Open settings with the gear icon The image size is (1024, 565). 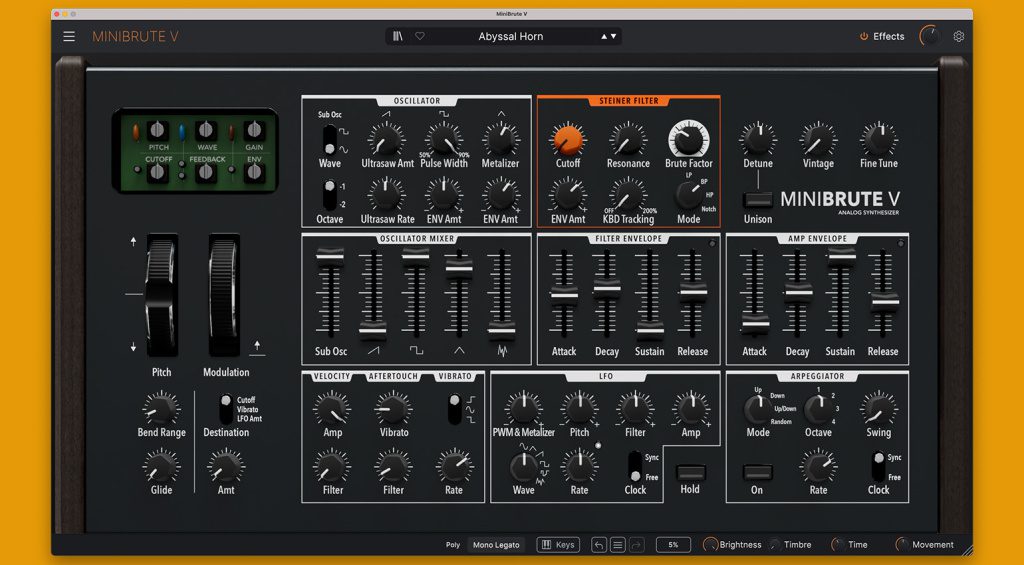pos(958,37)
